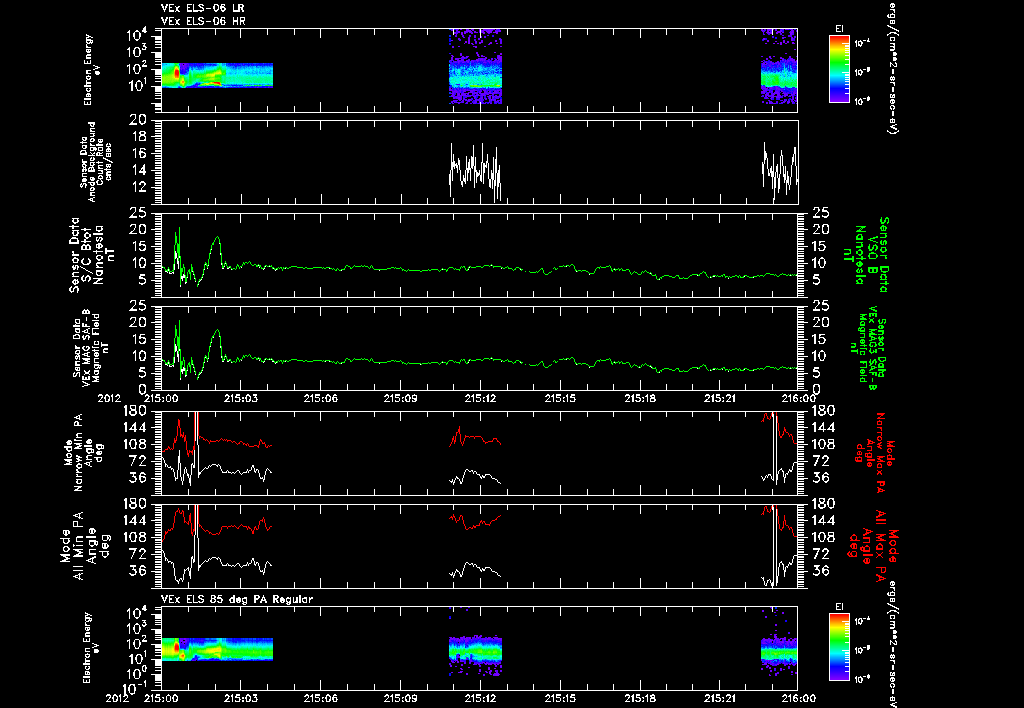This screenshot has height=708, width=1024.
Task: Click the ELS-06 HR spectrogram block near 215:12
Action: [475, 66]
